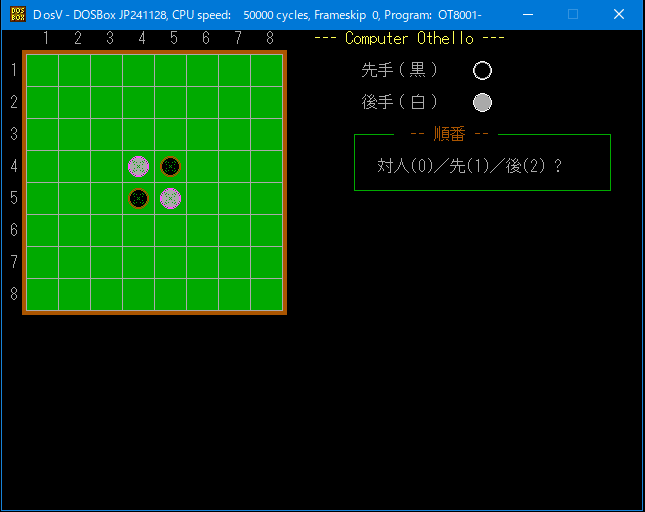Click the 'Computer Othello' title text
645x512 pixels.
409,38
